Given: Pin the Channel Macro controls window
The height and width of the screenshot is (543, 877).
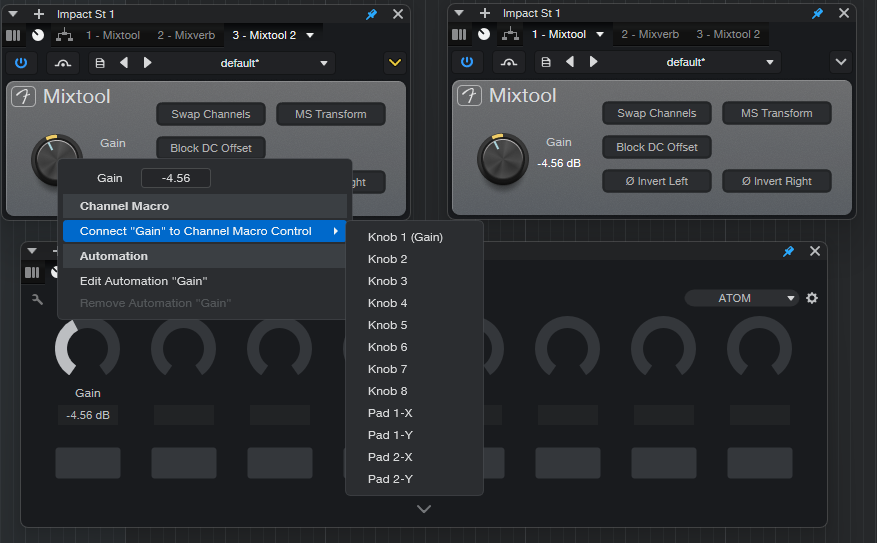Looking at the screenshot, I should (x=789, y=251).
